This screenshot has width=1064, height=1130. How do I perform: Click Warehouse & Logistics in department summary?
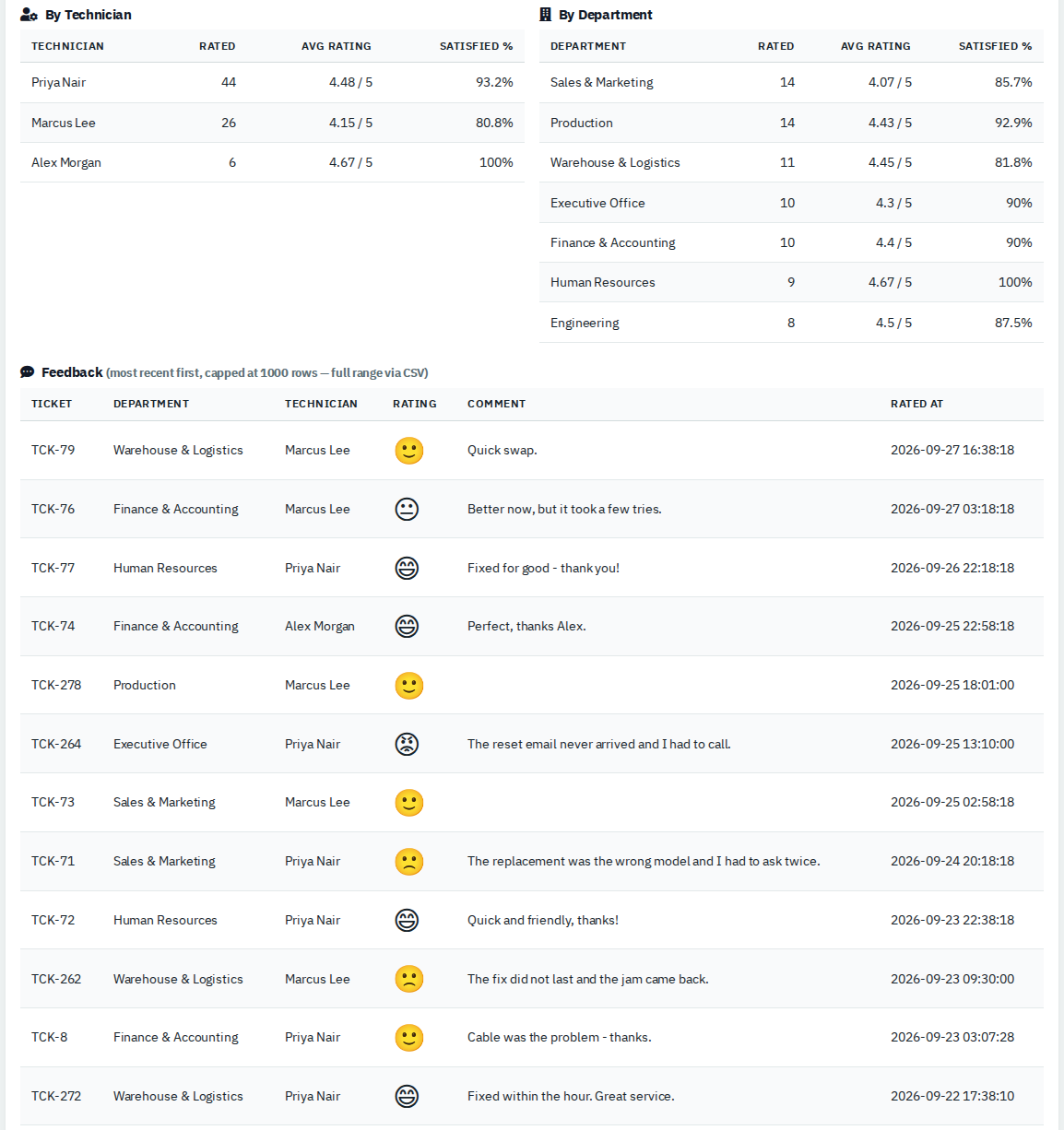coord(615,162)
